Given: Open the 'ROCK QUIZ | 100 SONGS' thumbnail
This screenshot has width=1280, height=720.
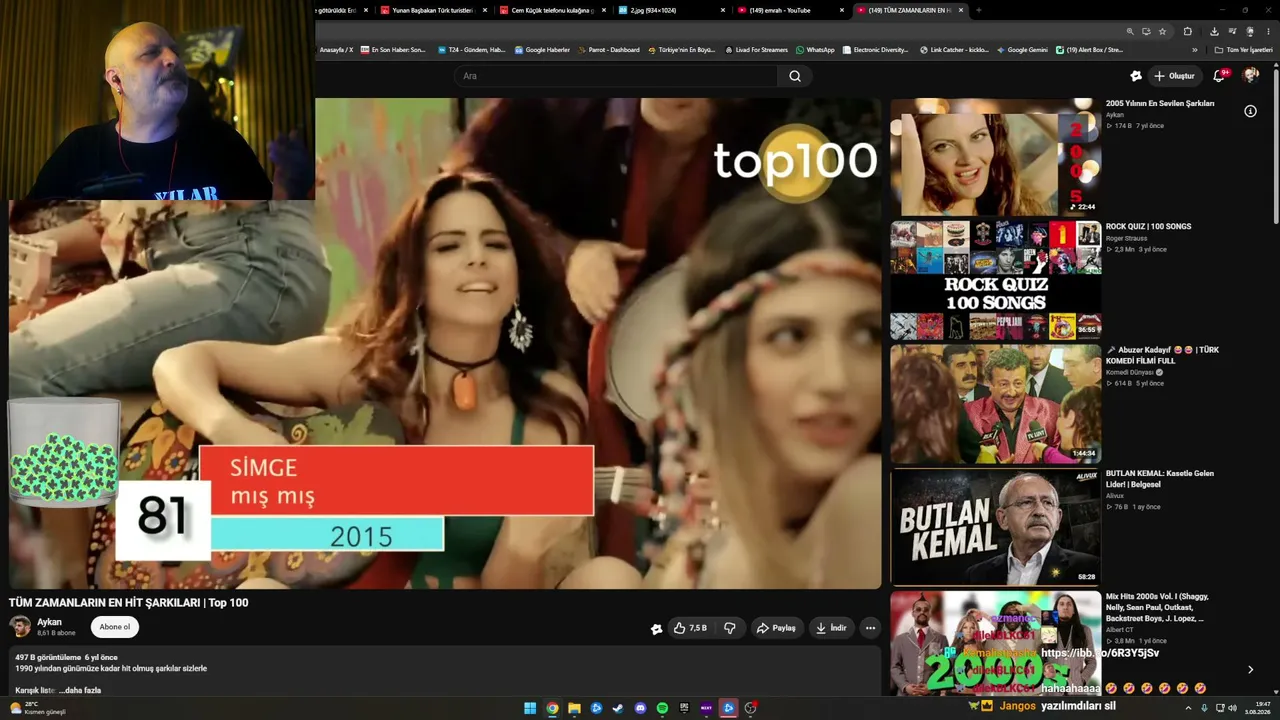Looking at the screenshot, I should (996, 281).
